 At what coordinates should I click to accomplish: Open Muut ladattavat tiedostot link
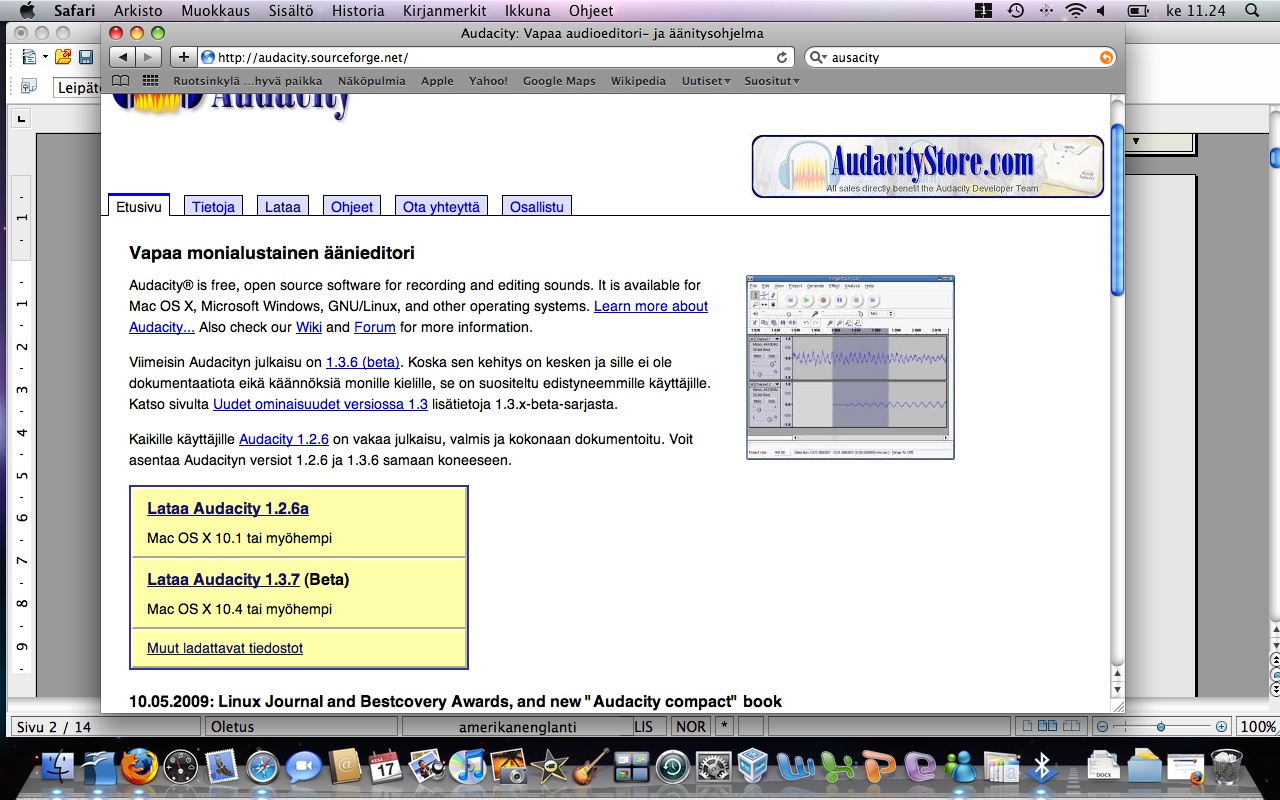[225, 648]
